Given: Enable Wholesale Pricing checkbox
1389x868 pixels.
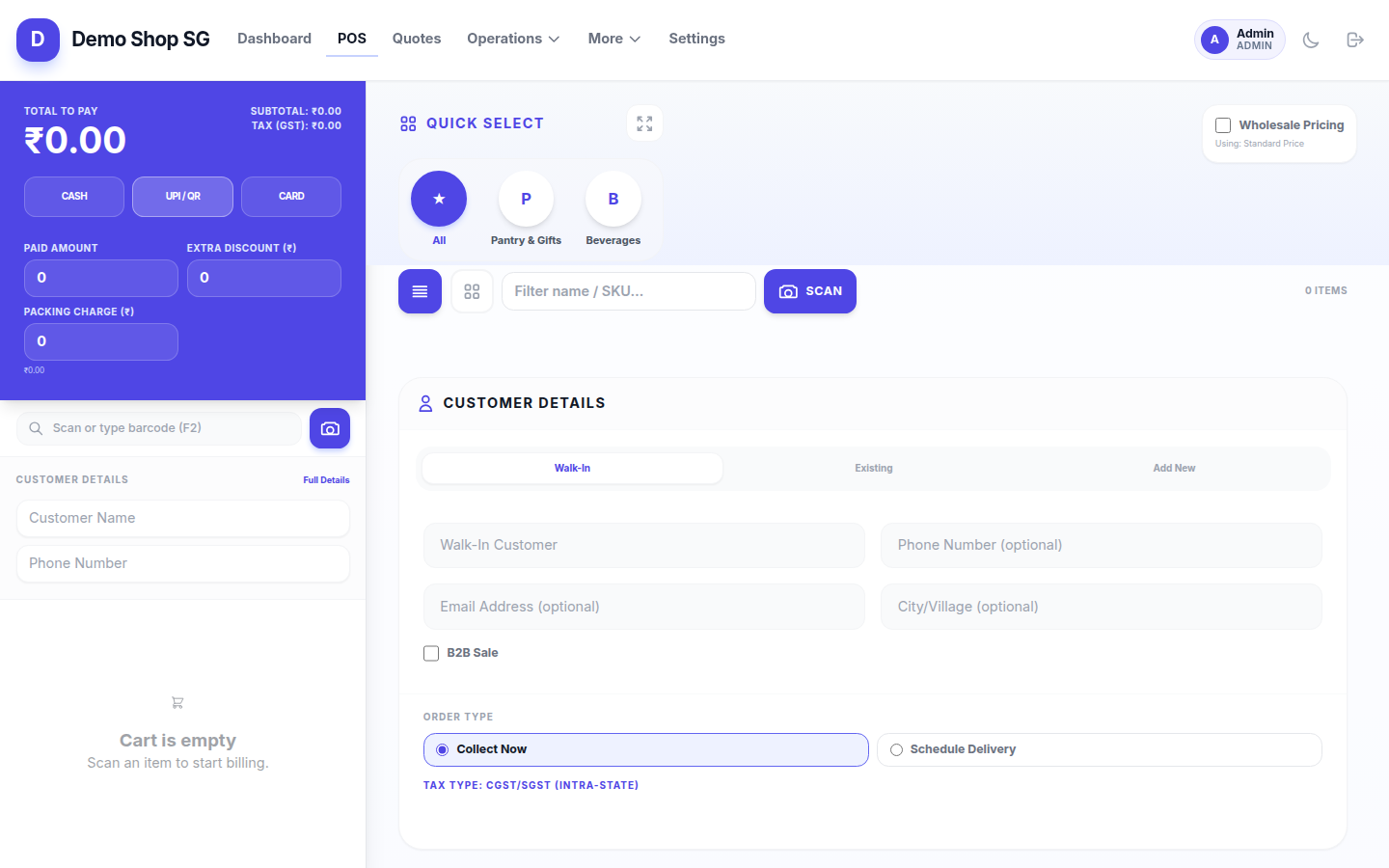Looking at the screenshot, I should point(1223,125).
